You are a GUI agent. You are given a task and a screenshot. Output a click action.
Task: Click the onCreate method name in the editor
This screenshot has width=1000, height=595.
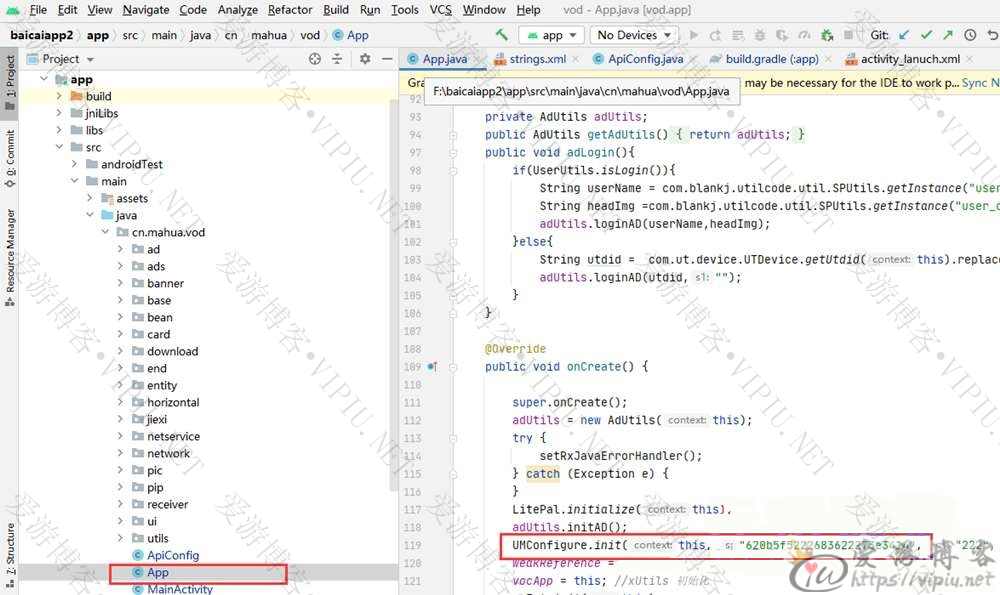coord(593,367)
